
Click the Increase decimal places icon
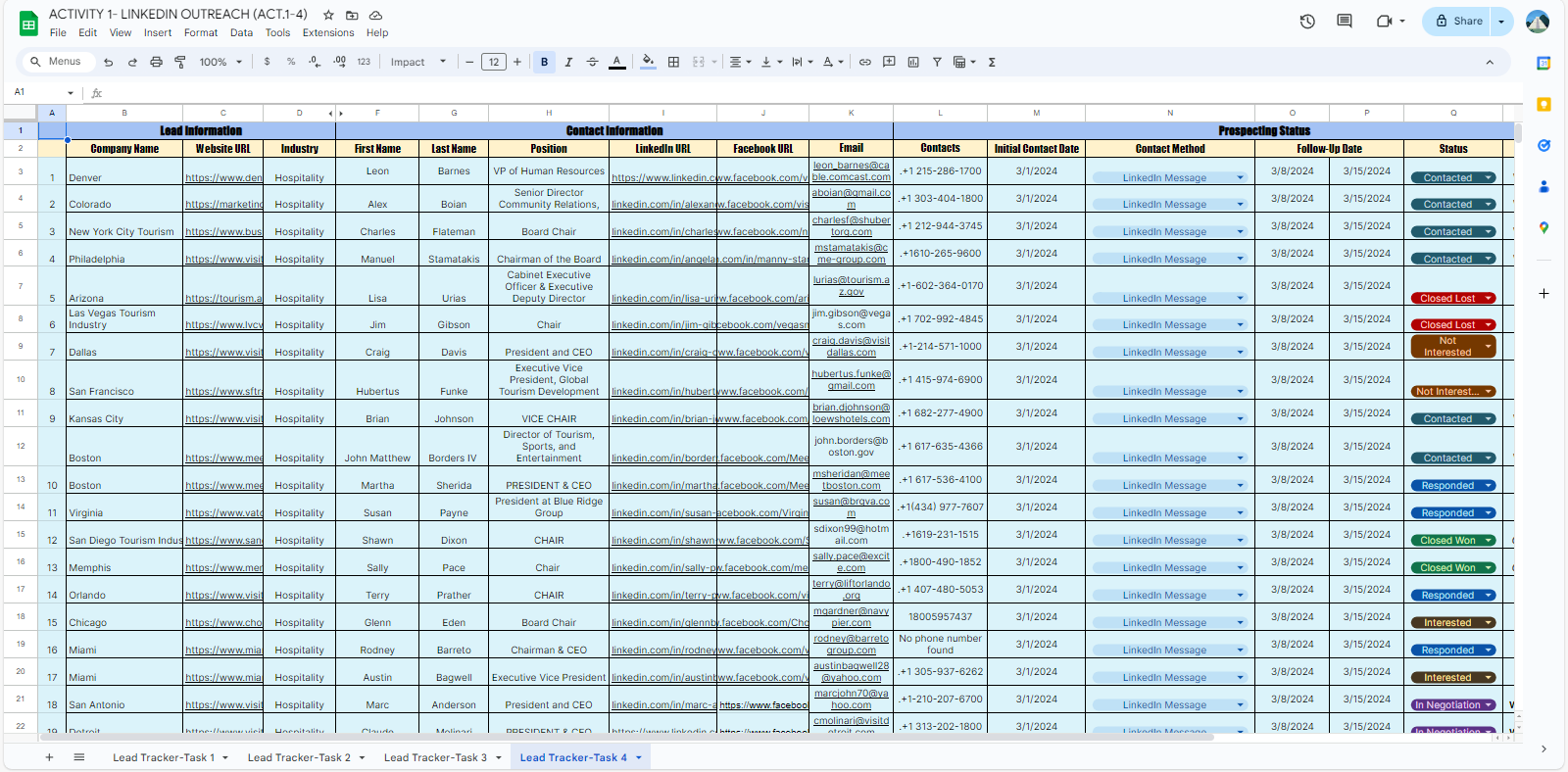coord(339,62)
